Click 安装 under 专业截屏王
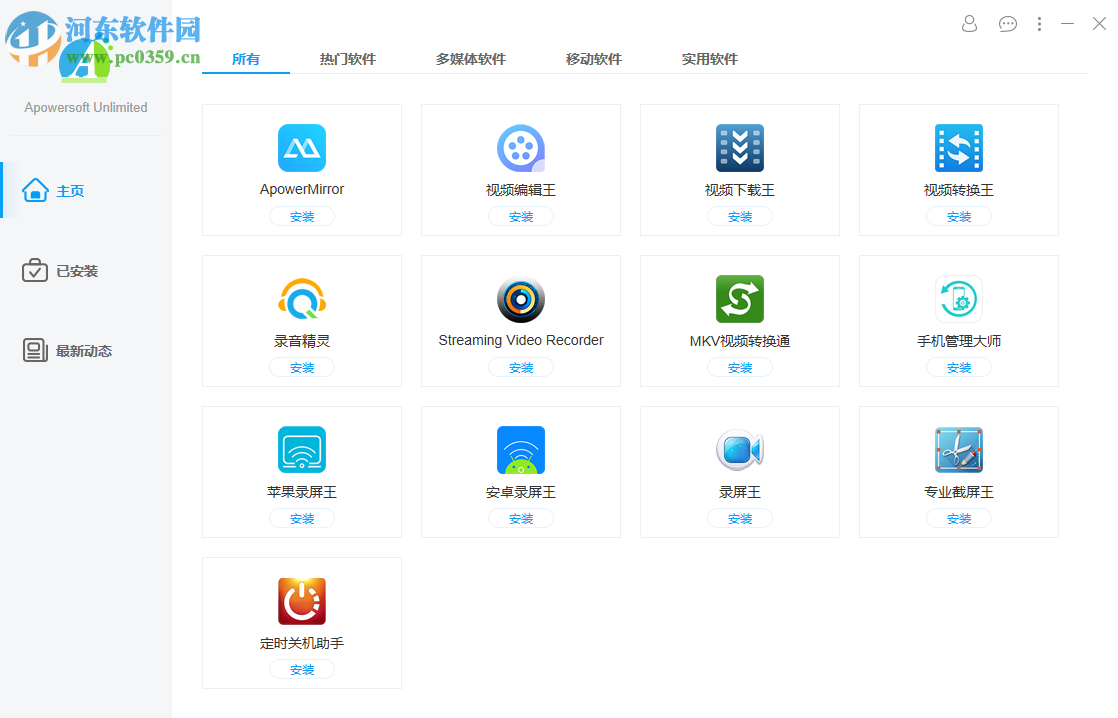 958,518
